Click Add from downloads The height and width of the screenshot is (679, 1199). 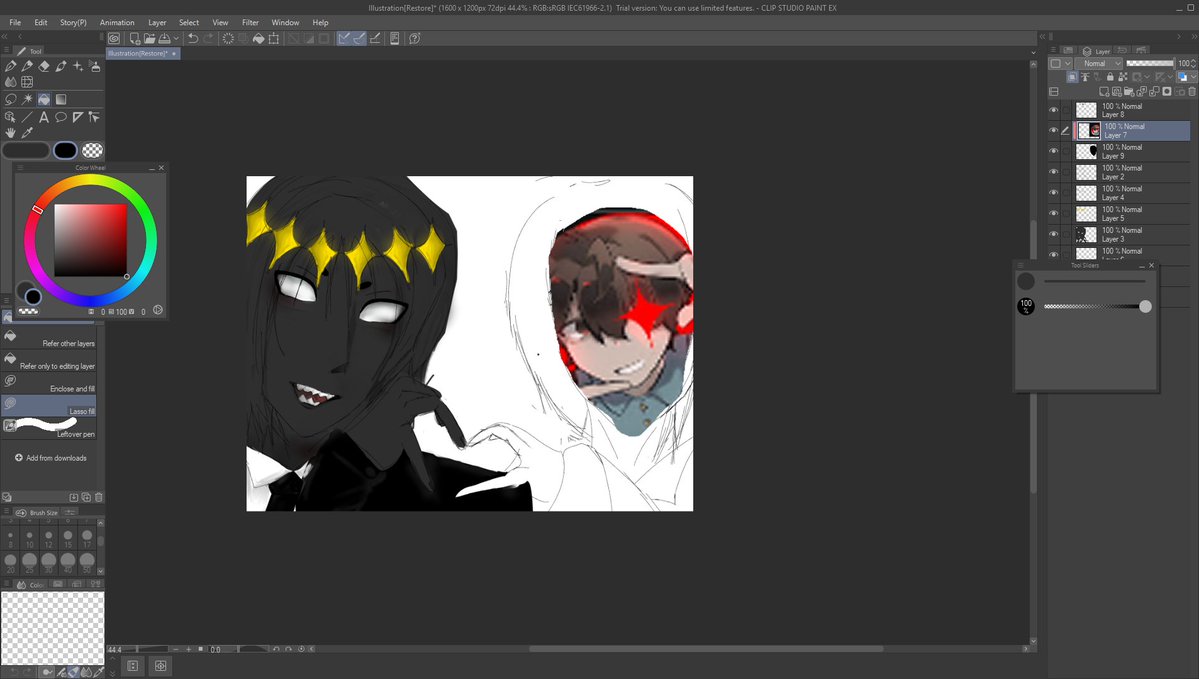pos(50,458)
